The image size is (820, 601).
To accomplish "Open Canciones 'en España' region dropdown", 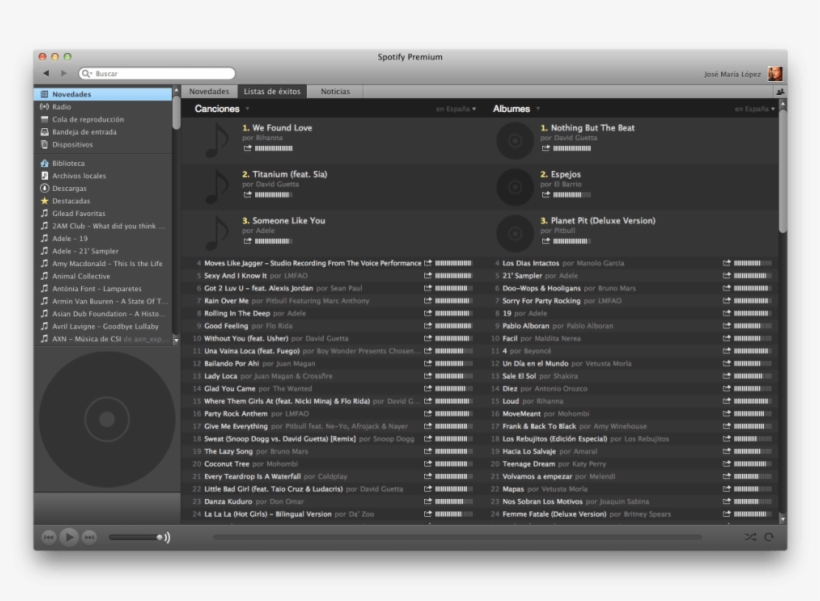I will pos(455,109).
